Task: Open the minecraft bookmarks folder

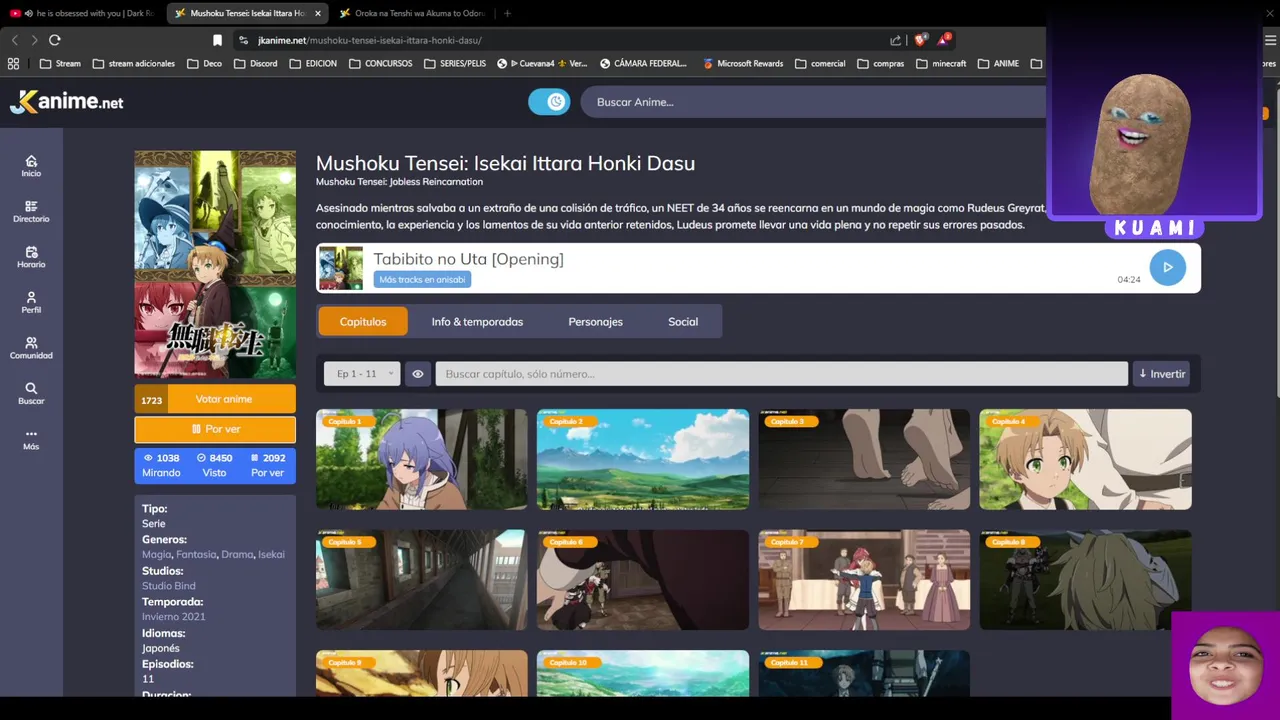Action: pos(940,63)
